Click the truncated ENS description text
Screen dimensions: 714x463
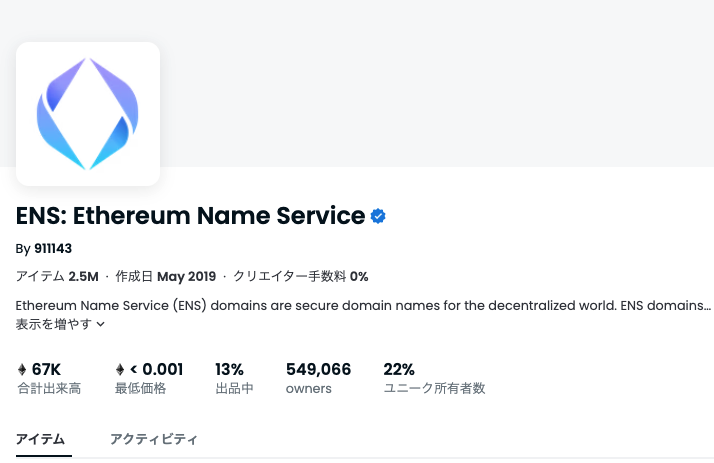pos(363,305)
